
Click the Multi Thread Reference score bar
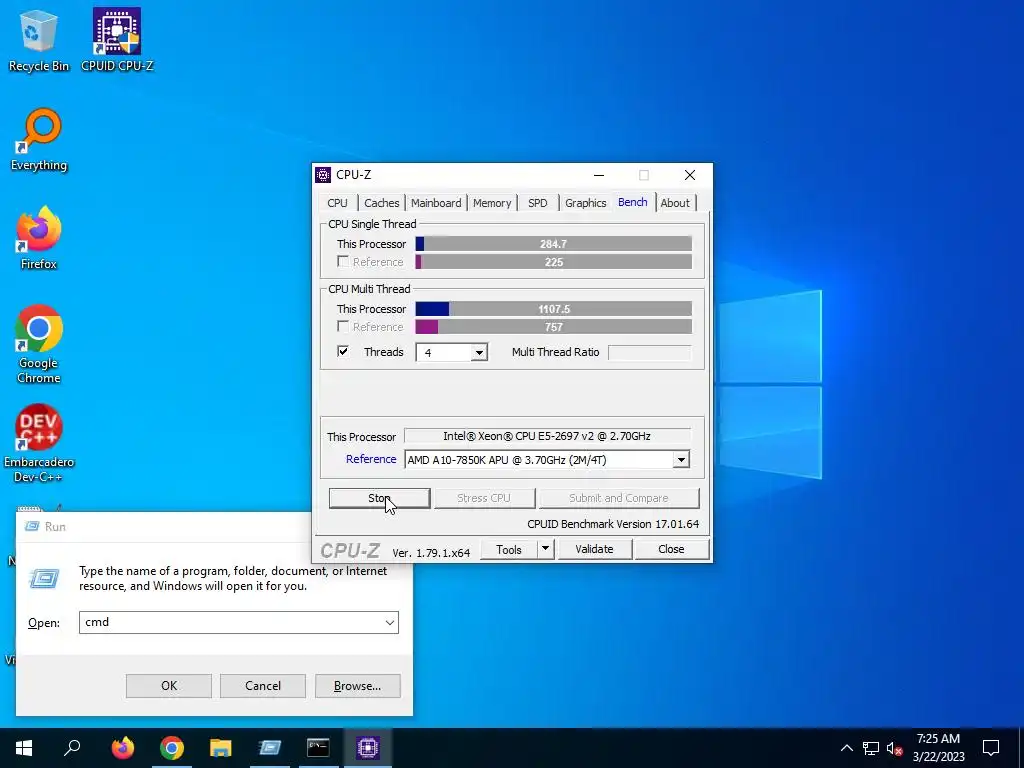(x=553, y=327)
